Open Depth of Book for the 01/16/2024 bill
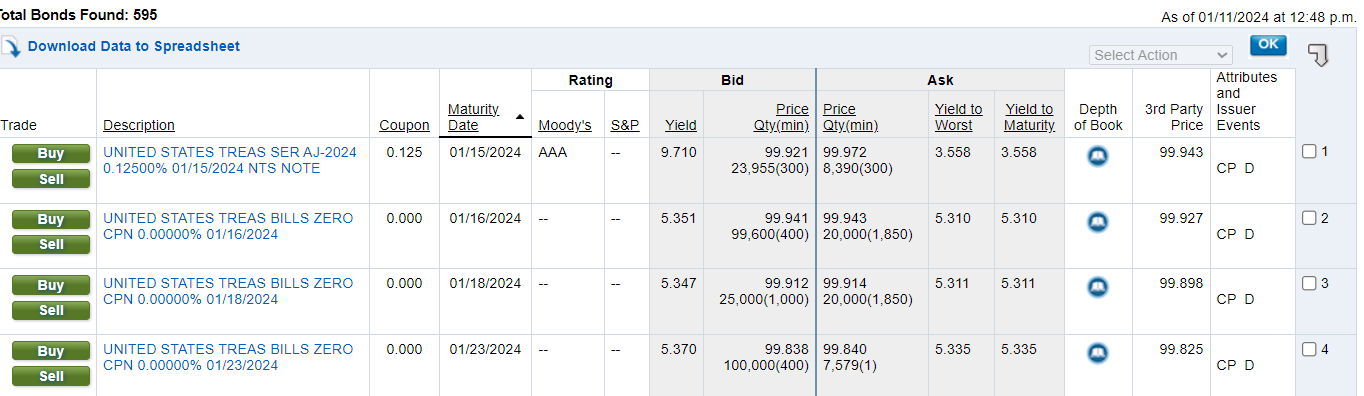Screen dimensions: 1364x396 pos(1097,222)
